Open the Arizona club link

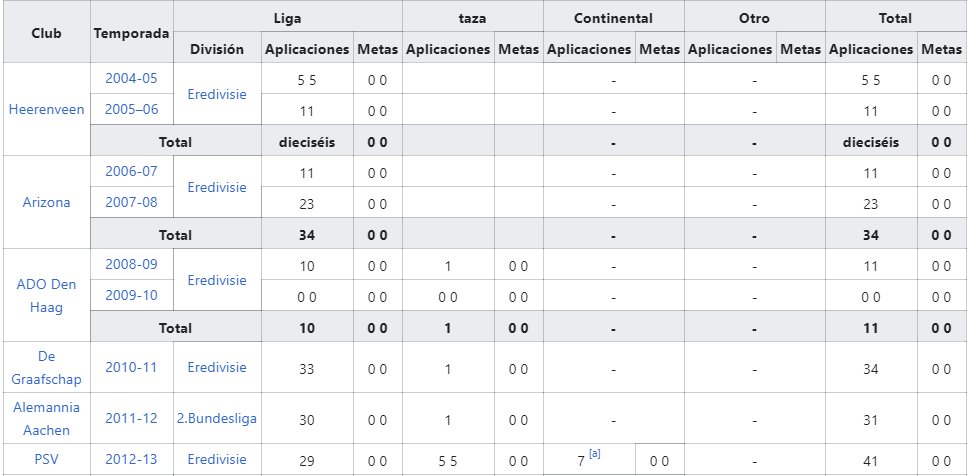click(x=46, y=202)
